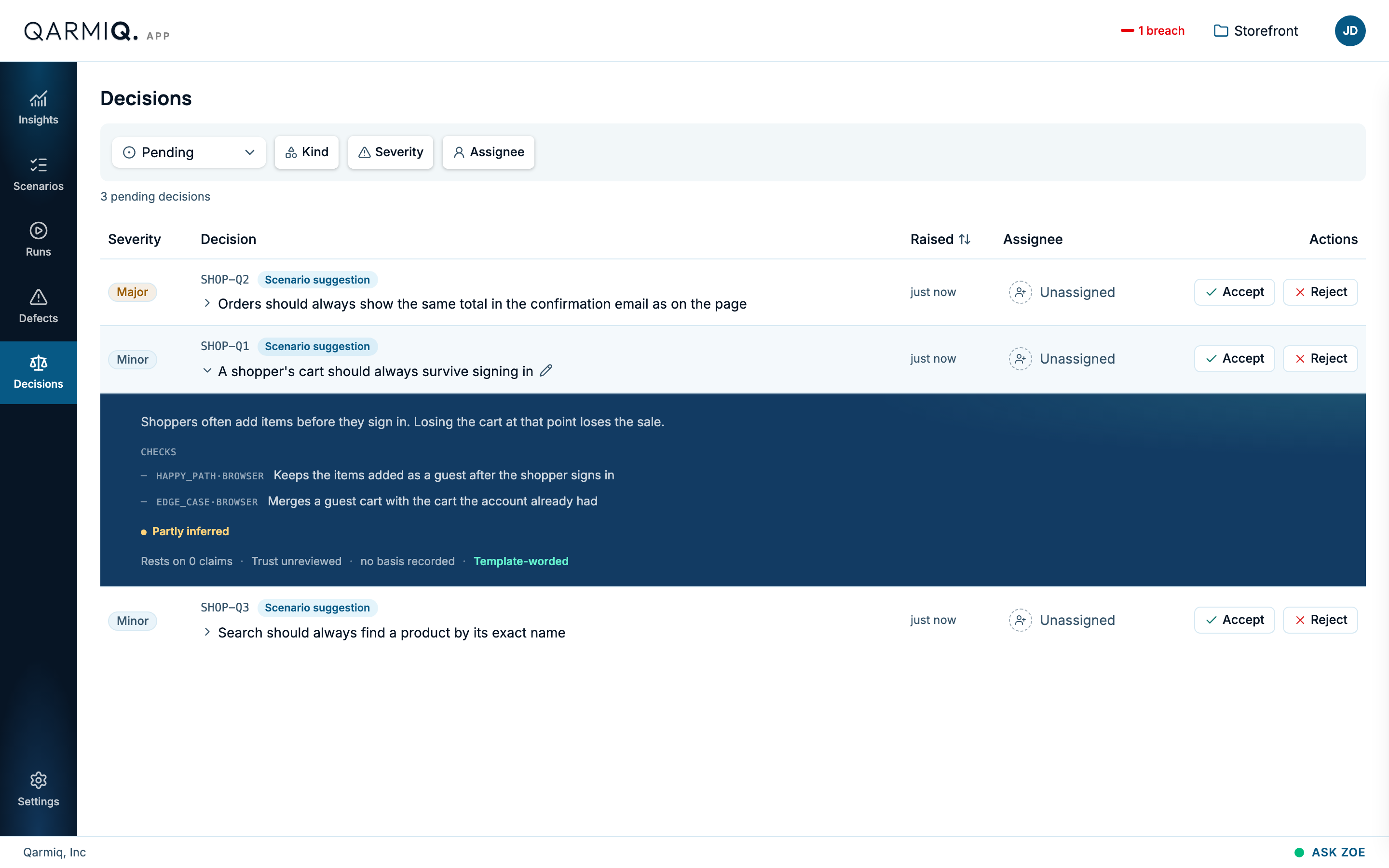Click the Major severity badge

132,292
